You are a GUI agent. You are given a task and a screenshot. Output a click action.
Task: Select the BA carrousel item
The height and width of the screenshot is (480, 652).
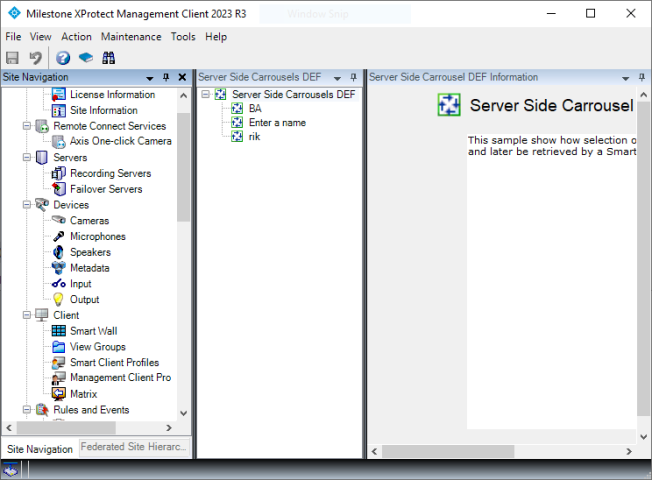pyautogui.click(x=255, y=109)
